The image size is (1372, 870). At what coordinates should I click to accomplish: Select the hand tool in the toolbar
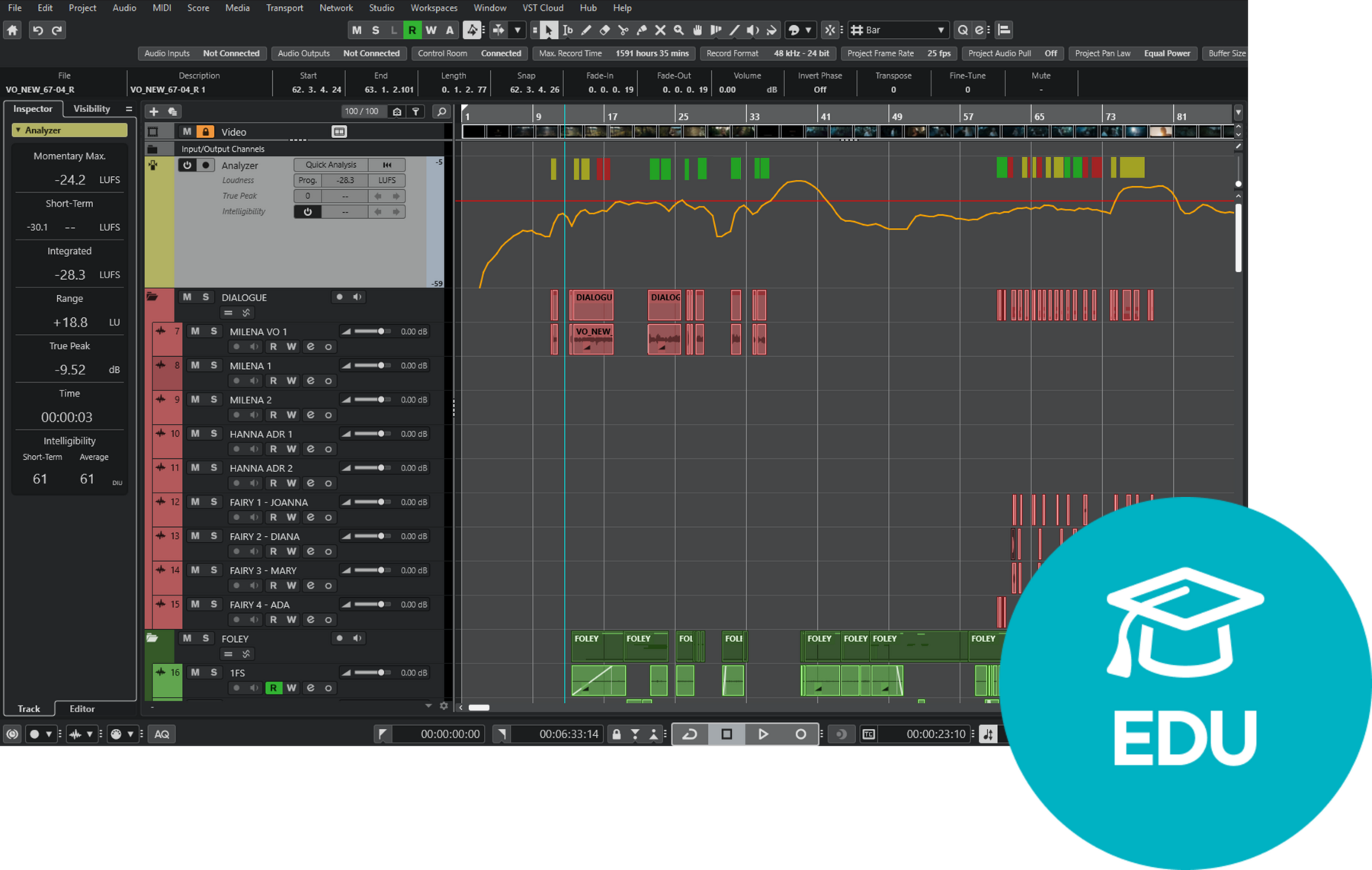(697, 30)
